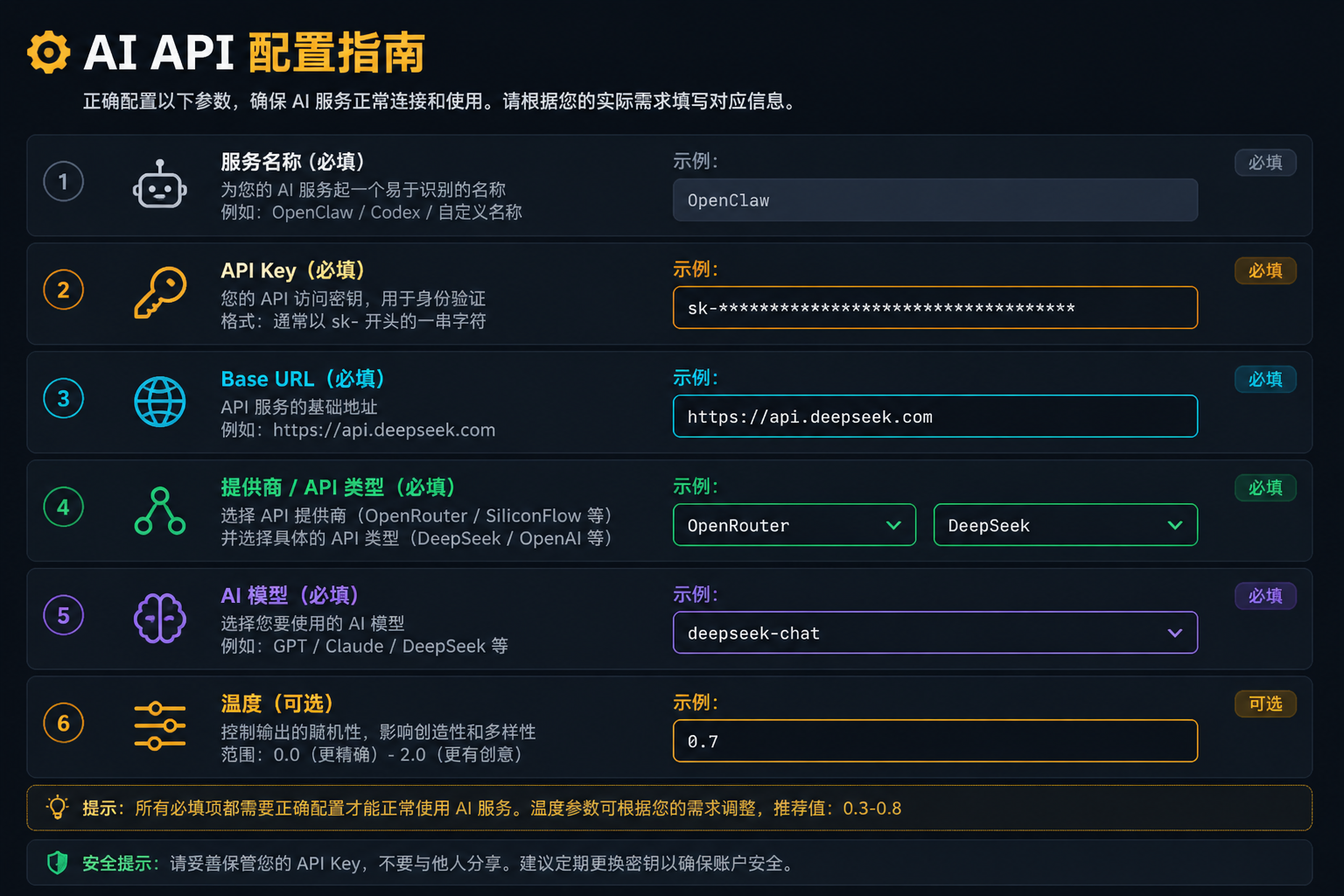Click text 为您的 AI 服务起一个易于识别的名称
1344x896 pixels.
click(x=363, y=190)
